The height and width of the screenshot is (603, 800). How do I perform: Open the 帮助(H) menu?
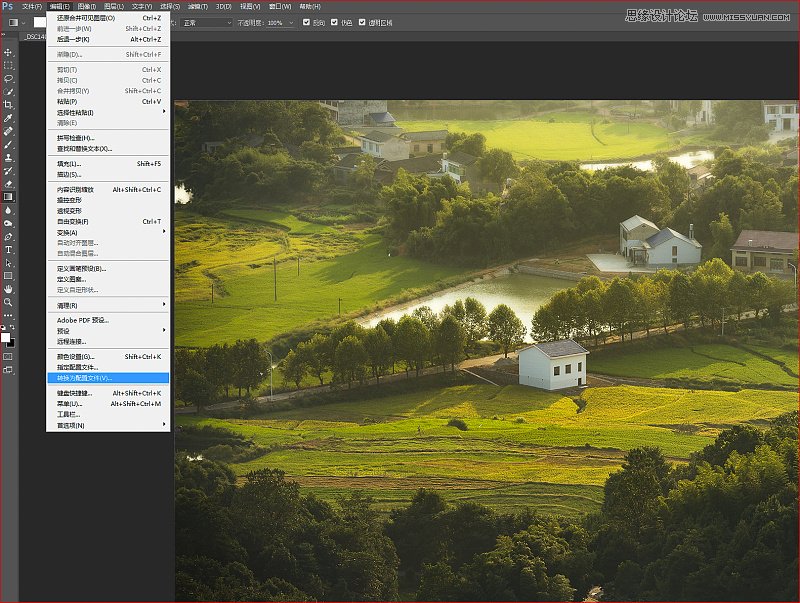pos(310,7)
